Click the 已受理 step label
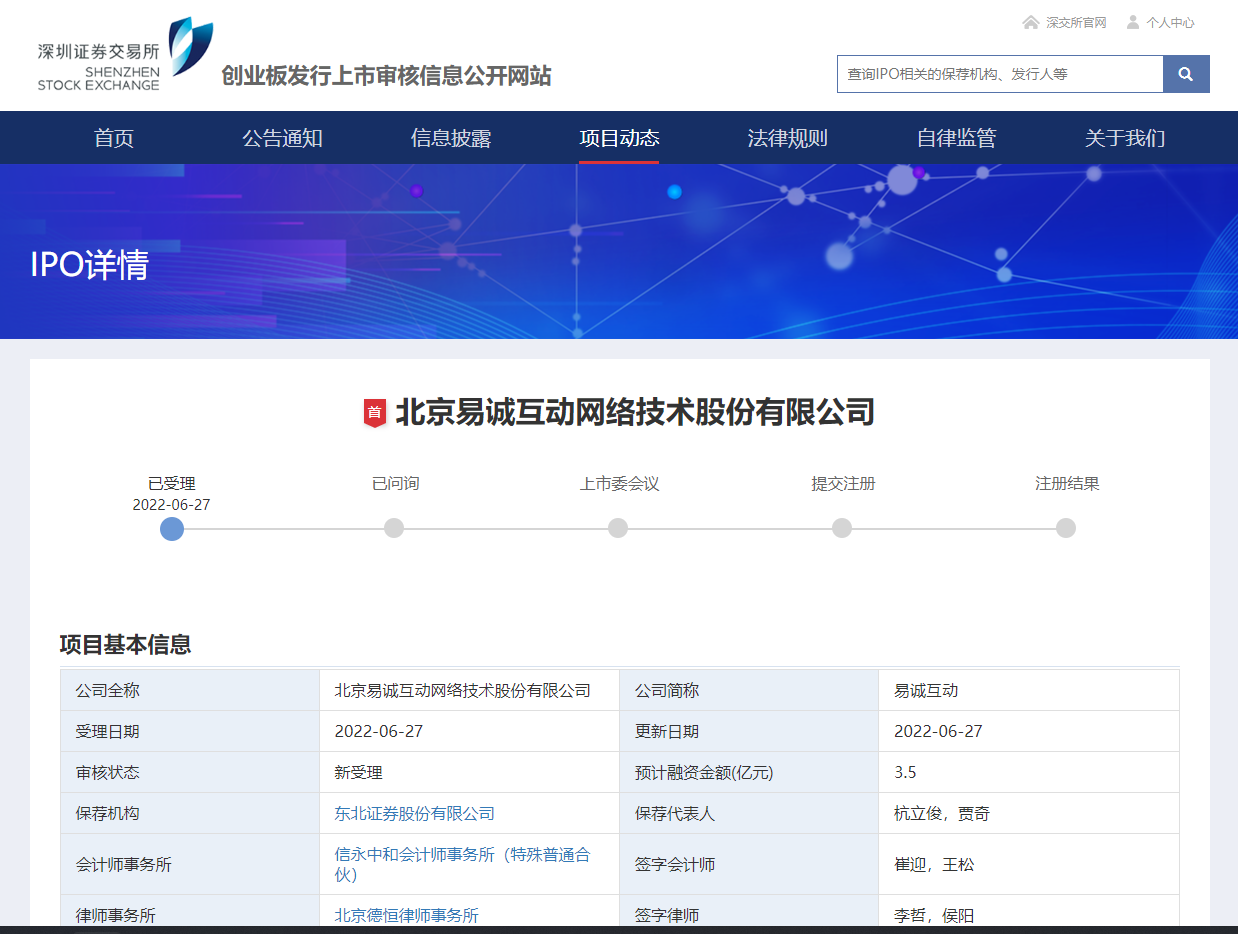The image size is (1238, 934). [x=172, y=484]
